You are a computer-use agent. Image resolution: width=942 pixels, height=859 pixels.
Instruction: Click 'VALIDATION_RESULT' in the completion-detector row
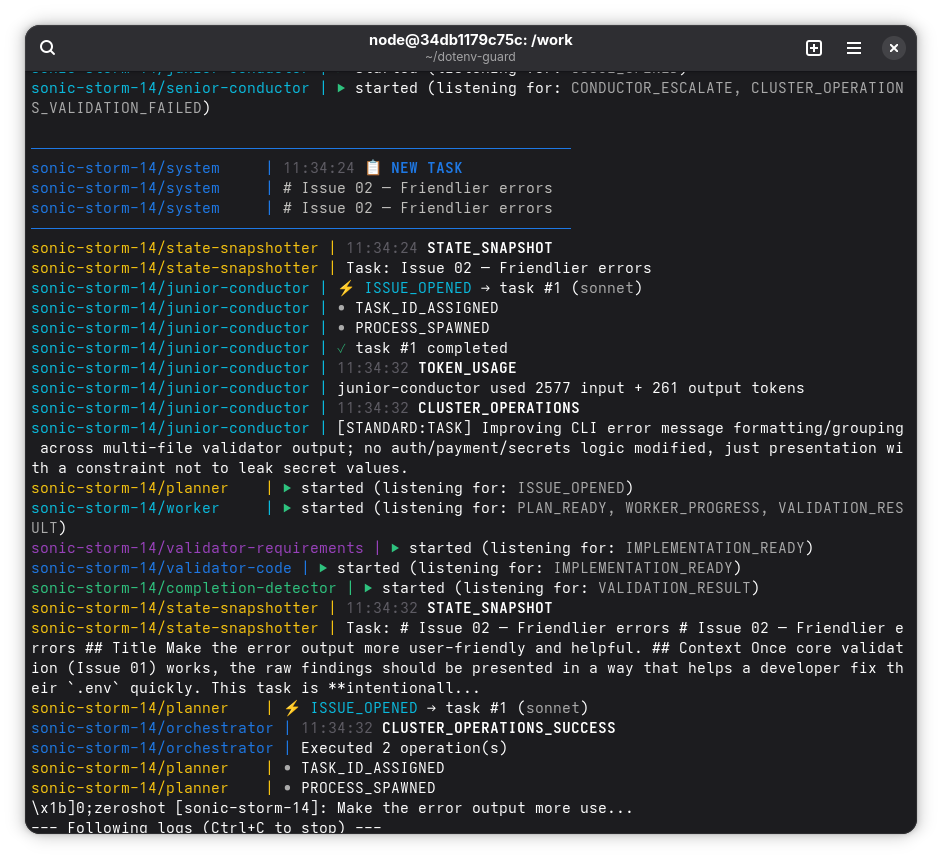click(x=674, y=588)
